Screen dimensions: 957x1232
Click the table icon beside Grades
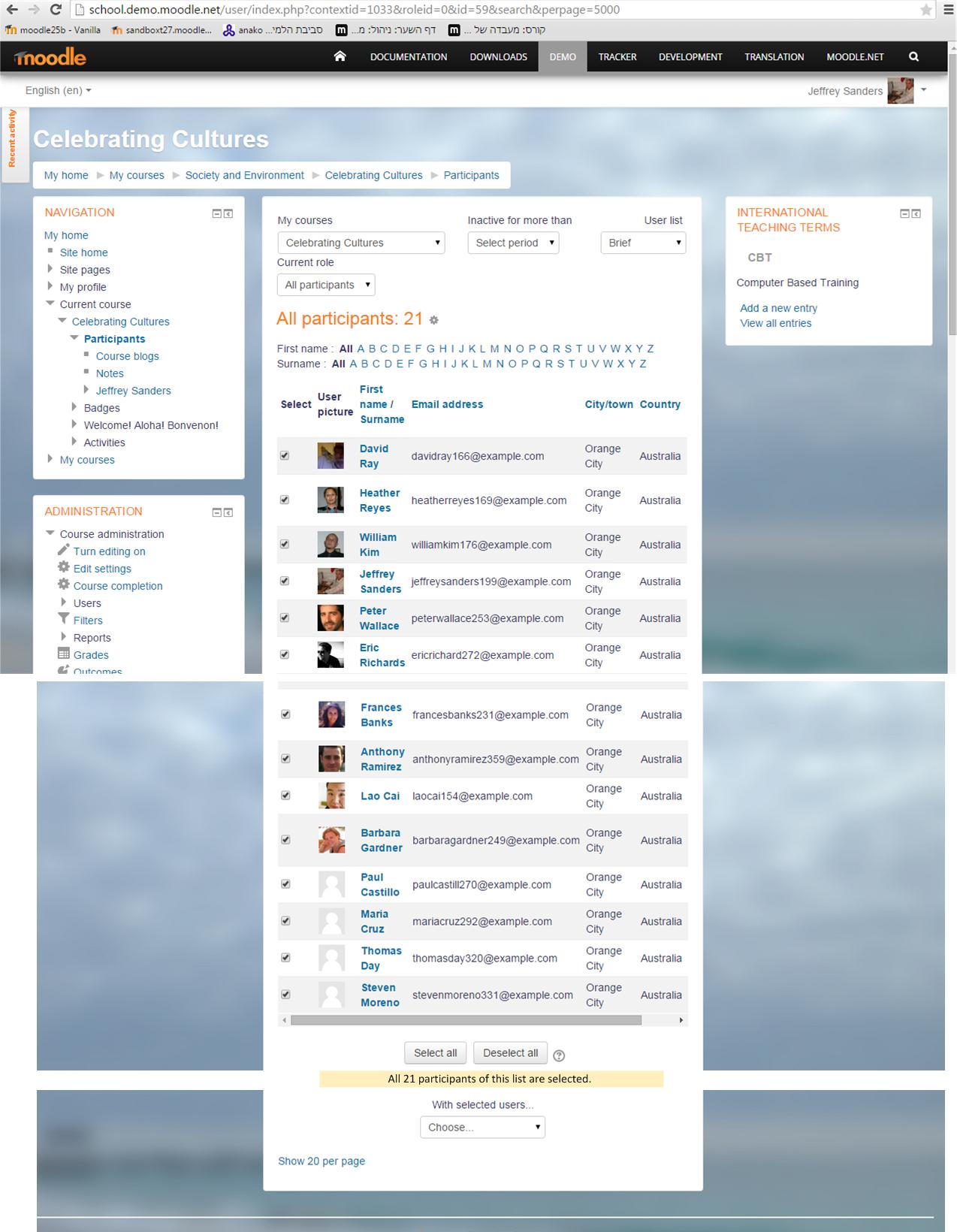click(64, 654)
